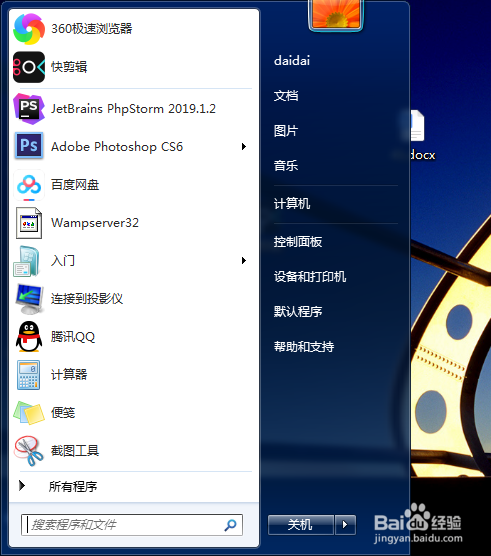This screenshot has height=556, width=491.
Task: Open 音乐 library
Action: 286,166
